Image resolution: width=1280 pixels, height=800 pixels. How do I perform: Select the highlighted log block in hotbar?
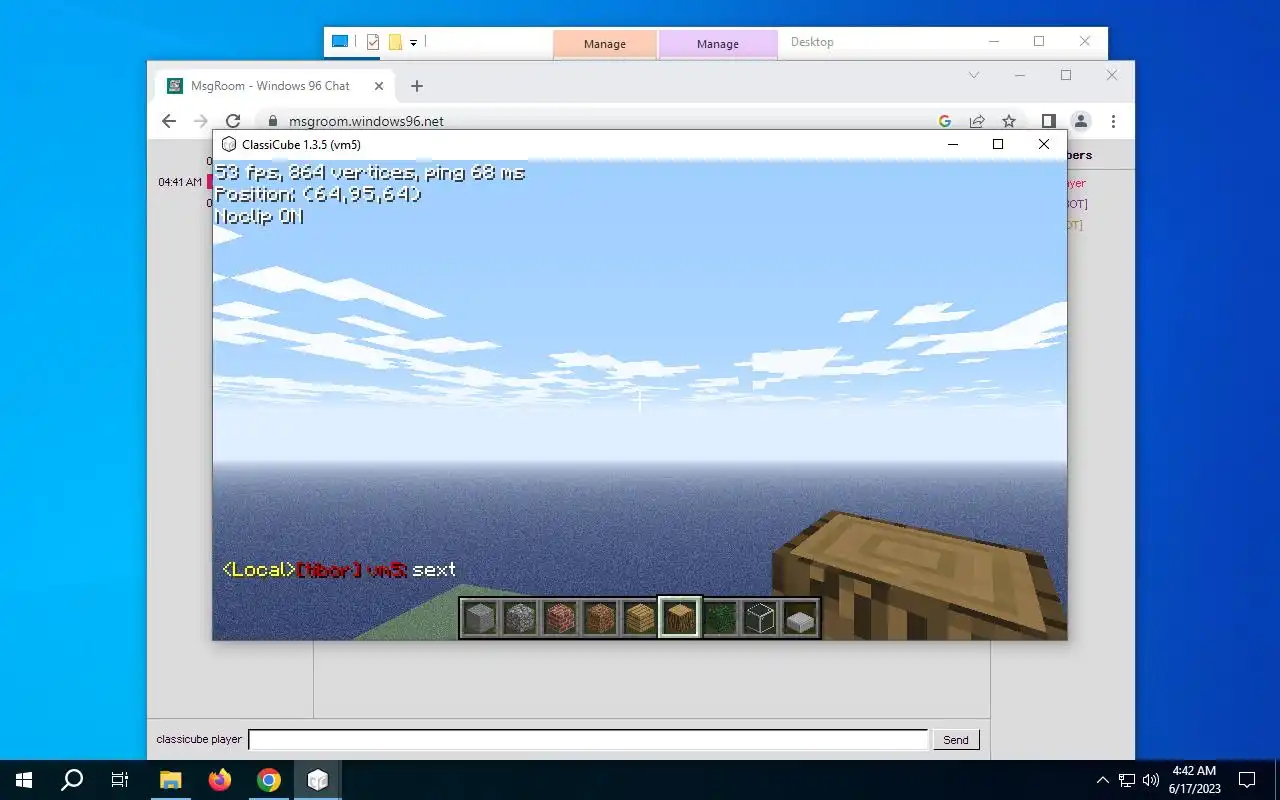pyautogui.click(x=680, y=619)
